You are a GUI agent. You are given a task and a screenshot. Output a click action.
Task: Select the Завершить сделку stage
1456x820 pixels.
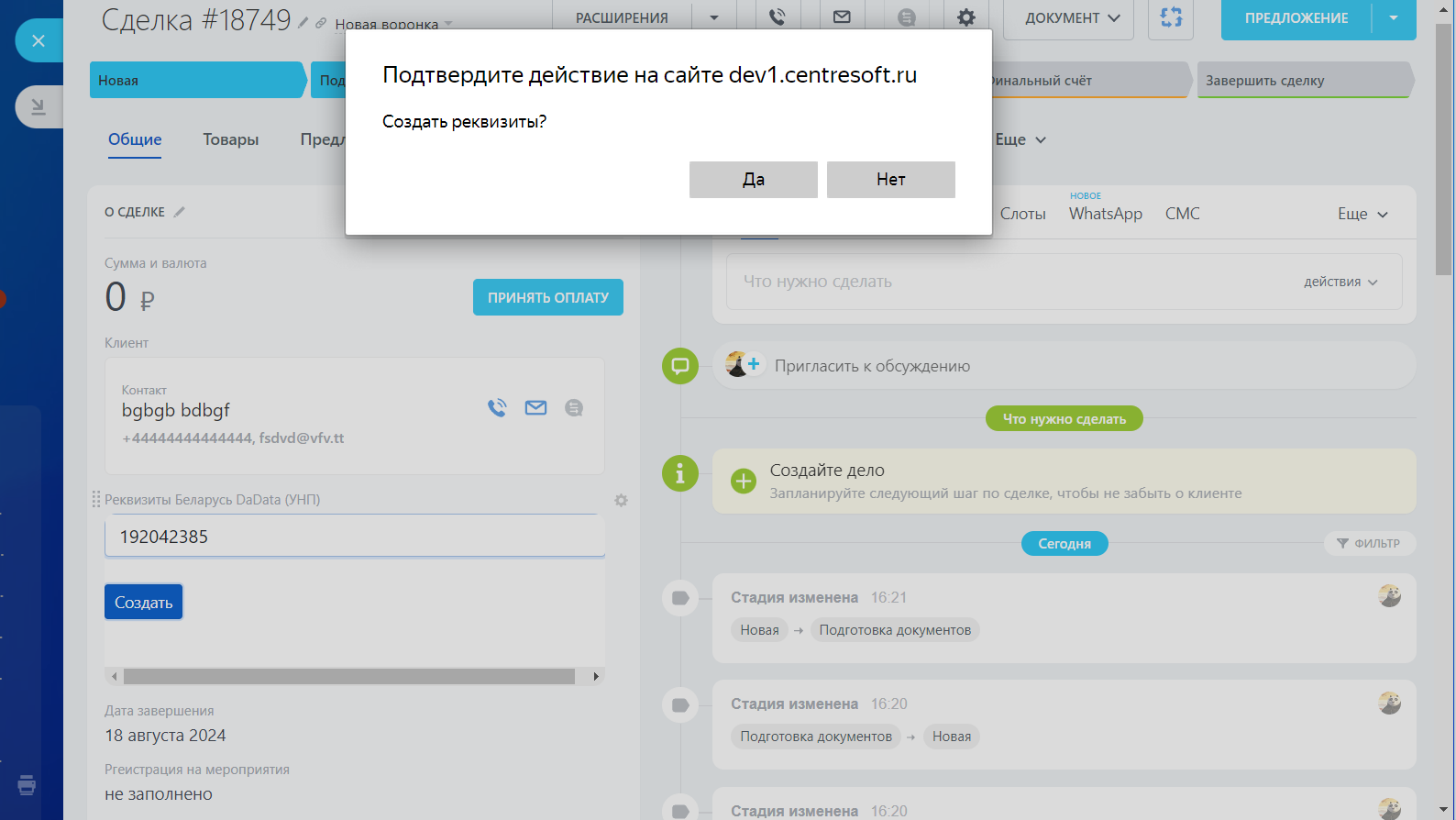pos(1305,80)
